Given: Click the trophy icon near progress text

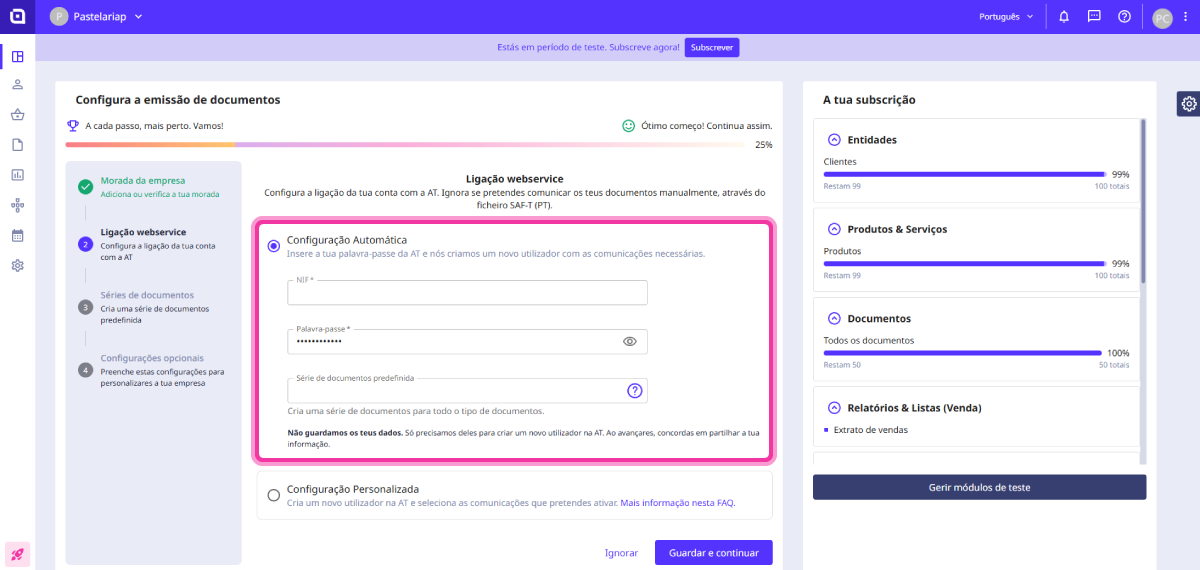Looking at the screenshot, I should click(72, 126).
